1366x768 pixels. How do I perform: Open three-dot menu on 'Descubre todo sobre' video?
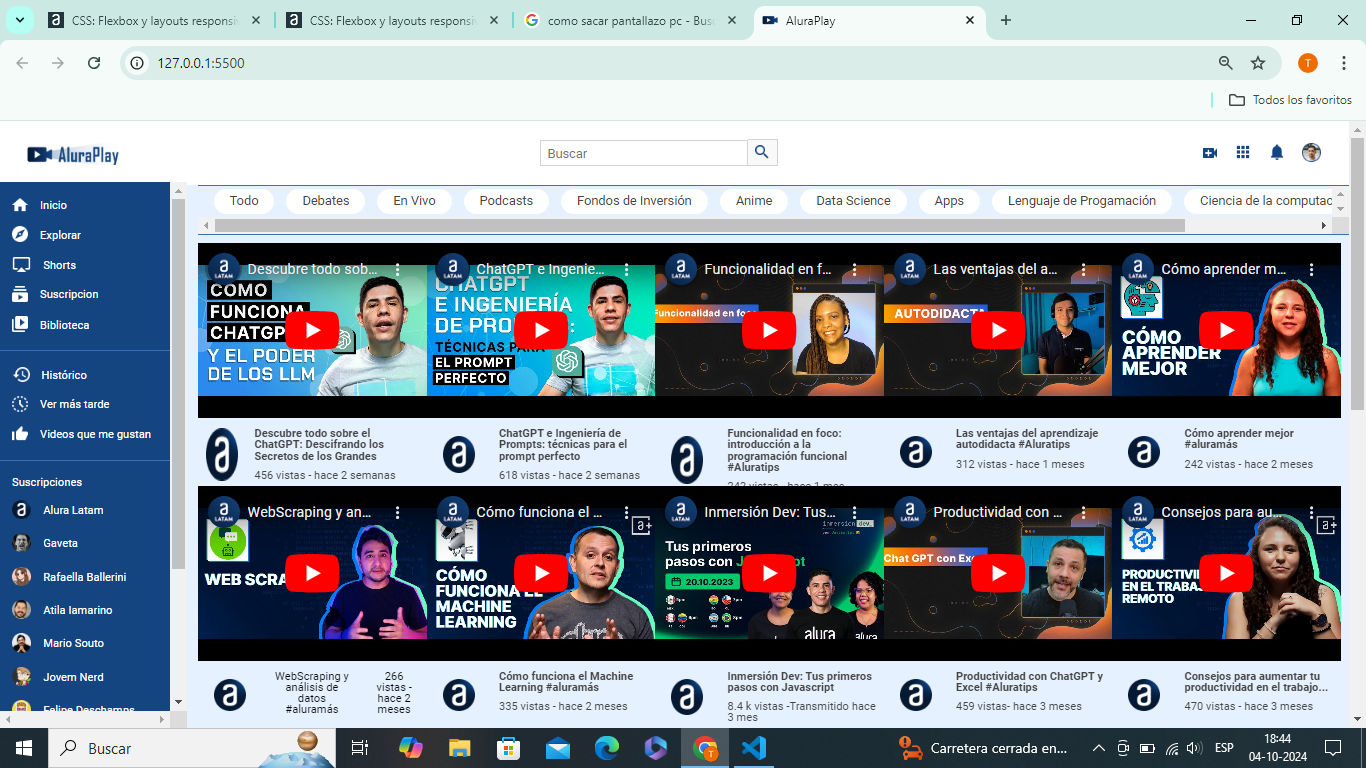pyautogui.click(x=397, y=270)
